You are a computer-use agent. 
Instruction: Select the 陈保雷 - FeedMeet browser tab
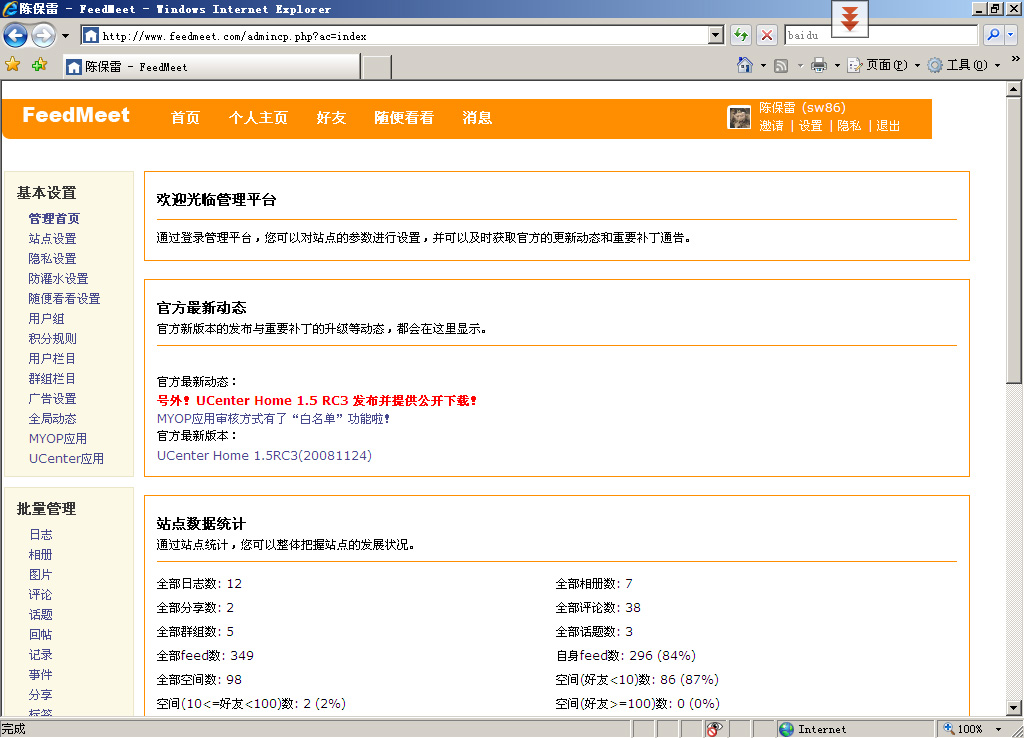(x=211, y=67)
